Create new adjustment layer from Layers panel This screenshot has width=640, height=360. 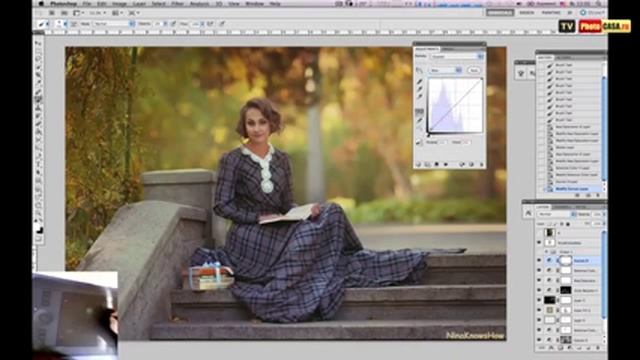click(x=569, y=348)
